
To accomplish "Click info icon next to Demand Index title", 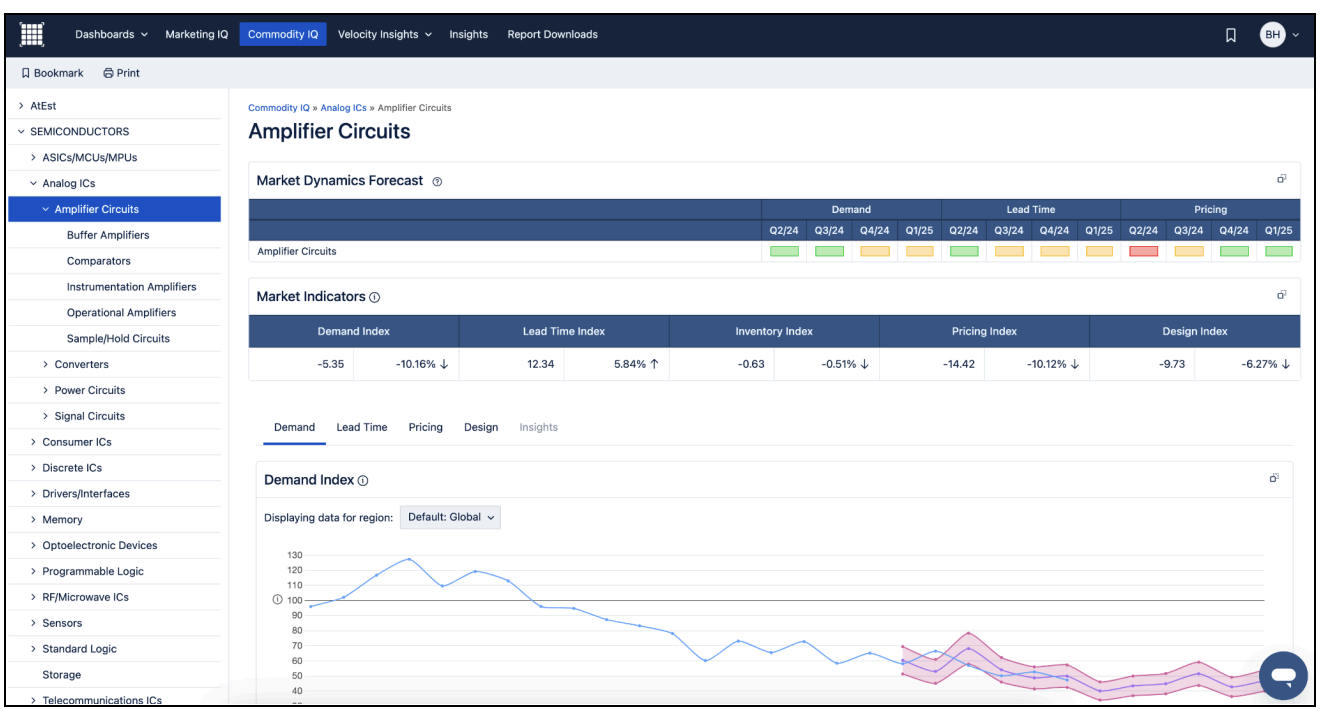I will (363, 481).
